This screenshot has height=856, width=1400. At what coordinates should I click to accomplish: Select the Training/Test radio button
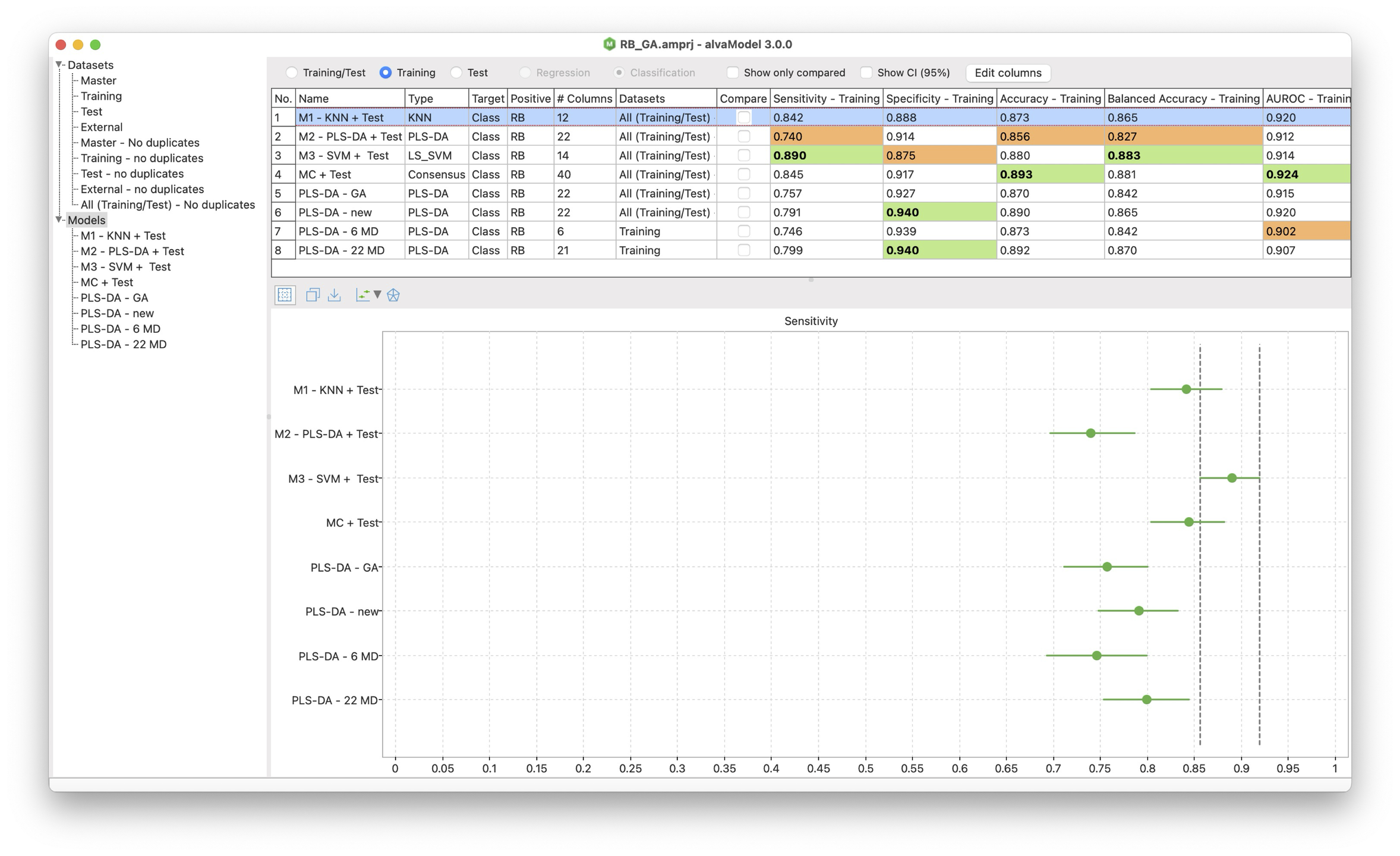(x=292, y=73)
